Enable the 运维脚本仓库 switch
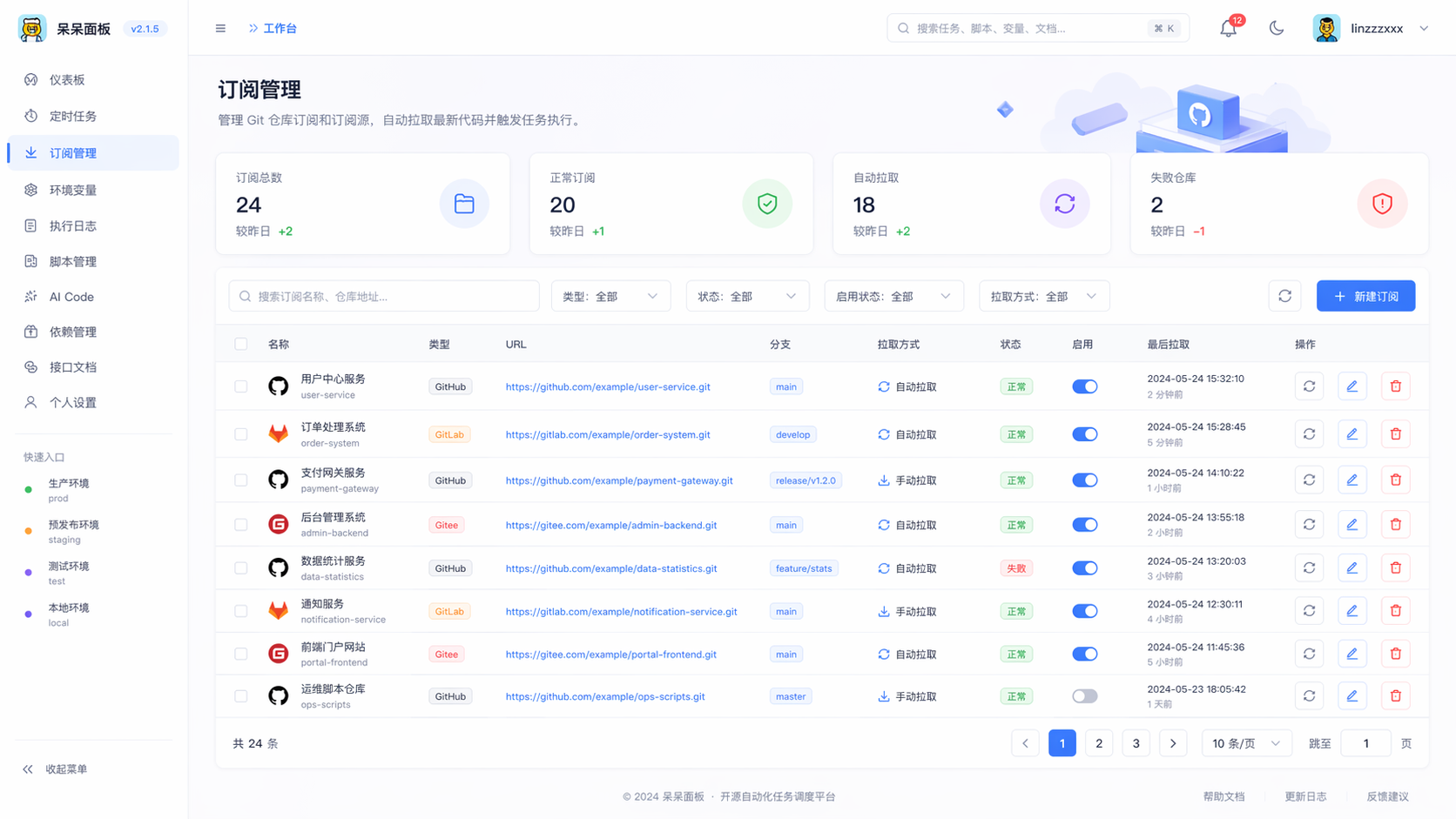The height and width of the screenshot is (819, 1456). point(1084,696)
